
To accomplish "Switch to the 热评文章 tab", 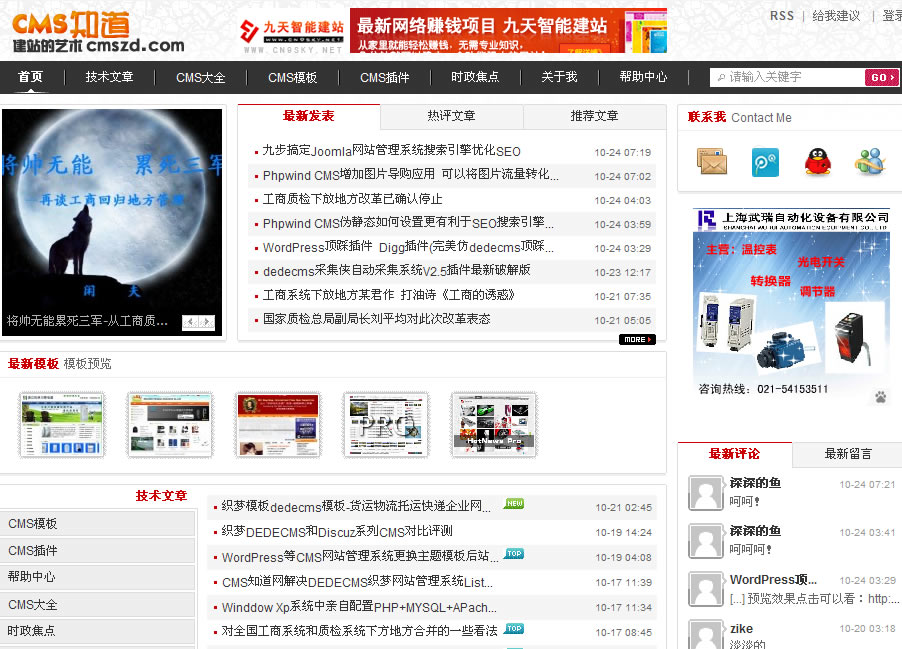I will coord(452,116).
